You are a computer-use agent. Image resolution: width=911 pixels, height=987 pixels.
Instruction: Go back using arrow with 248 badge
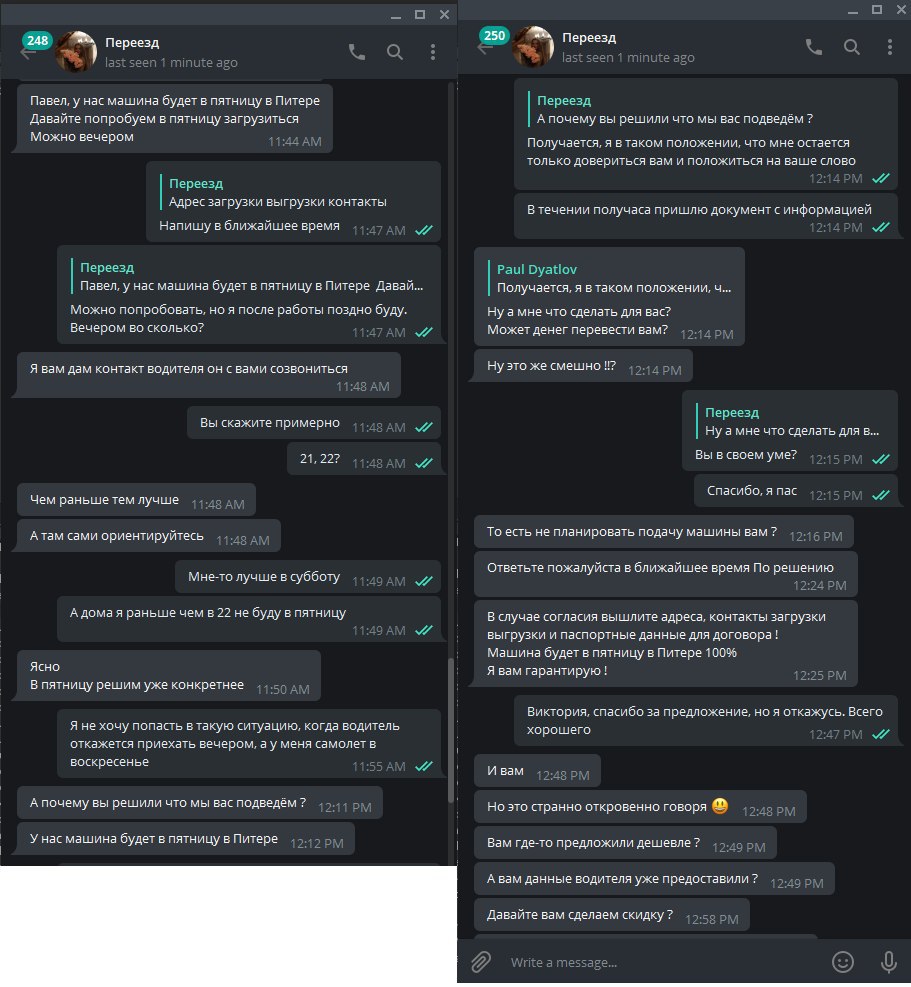(28, 53)
